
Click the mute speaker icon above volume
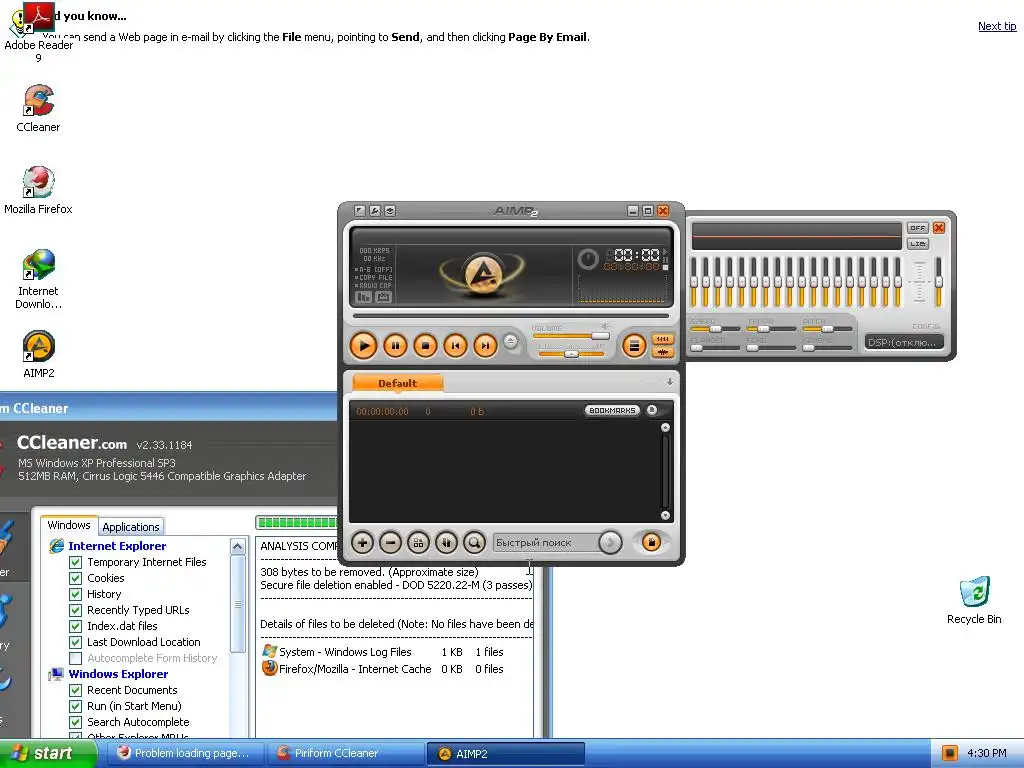tap(605, 326)
